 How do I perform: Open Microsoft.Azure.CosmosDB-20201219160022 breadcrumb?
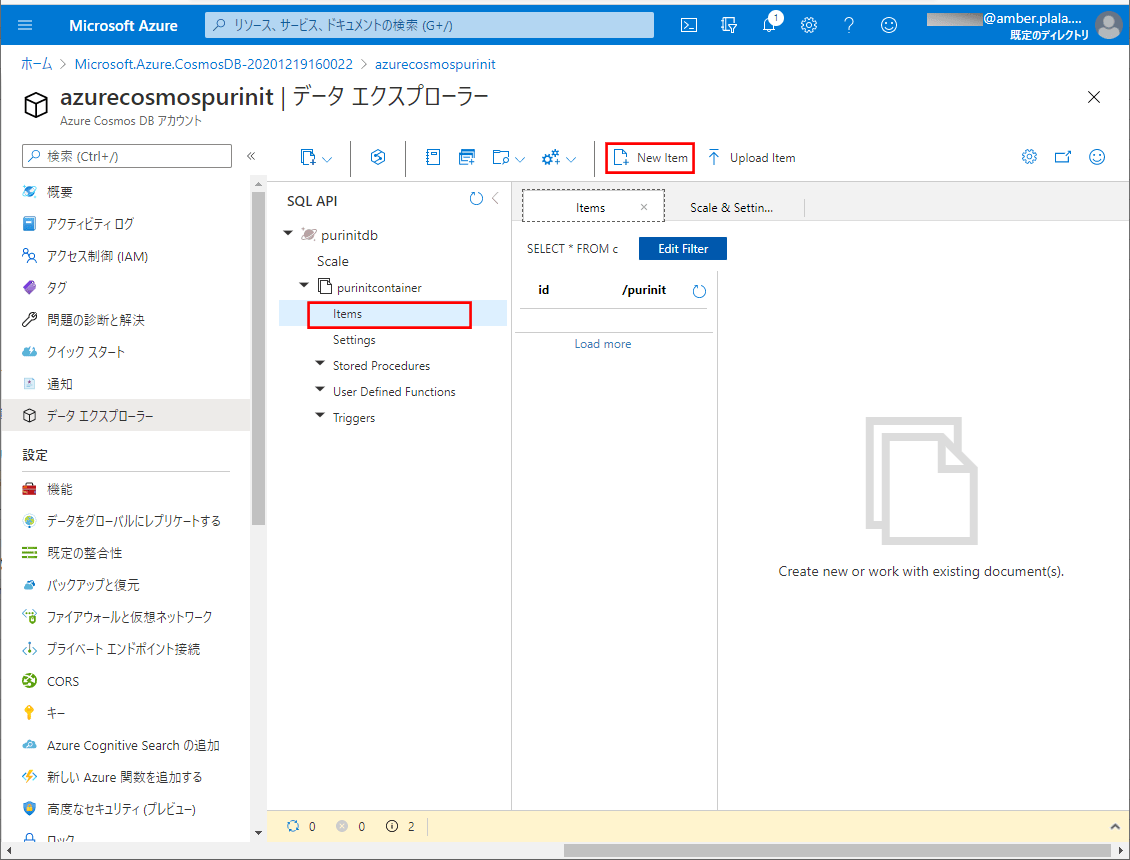click(x=214, y=64)
